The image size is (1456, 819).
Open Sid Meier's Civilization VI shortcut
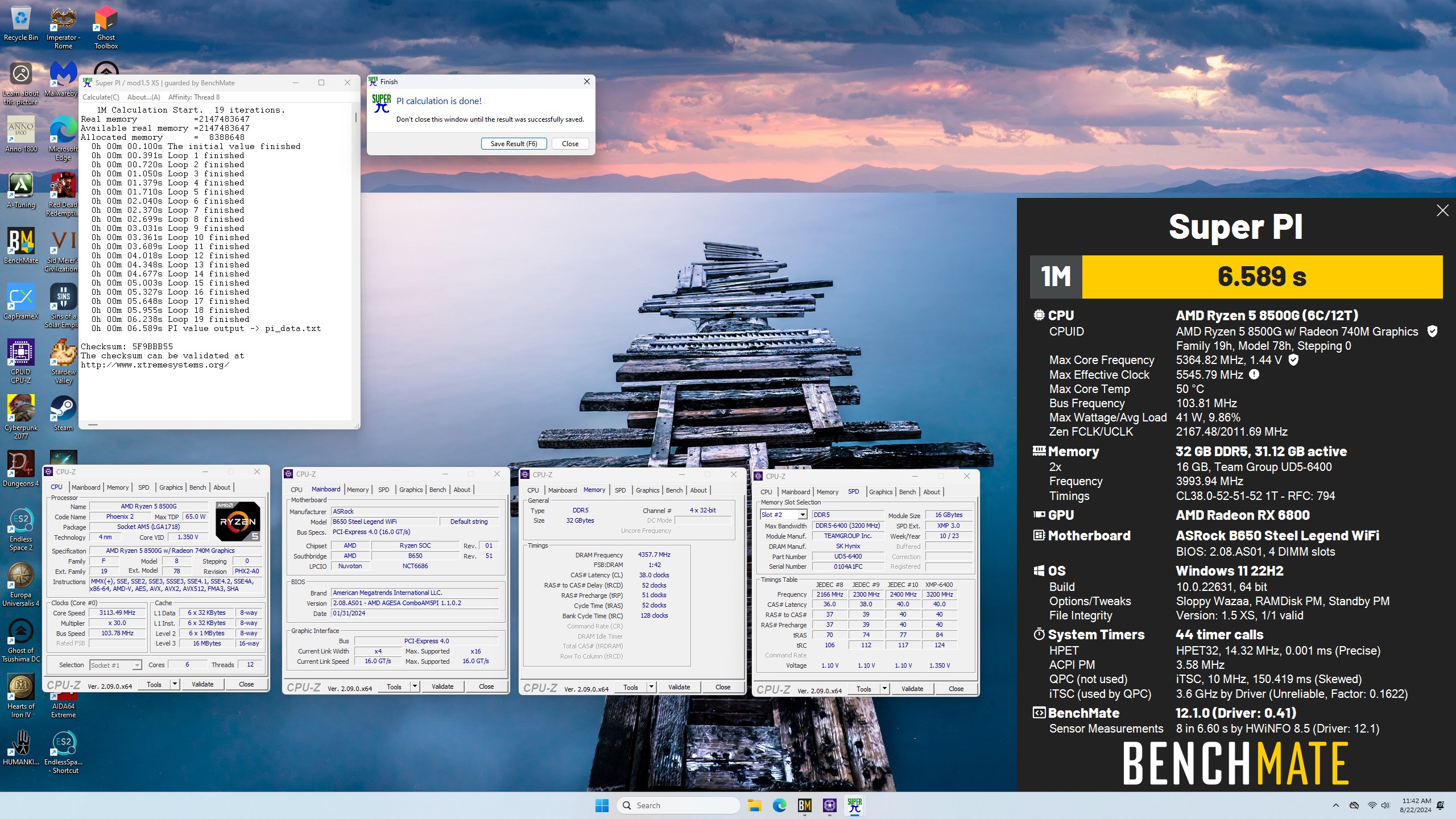pos(63,250)
